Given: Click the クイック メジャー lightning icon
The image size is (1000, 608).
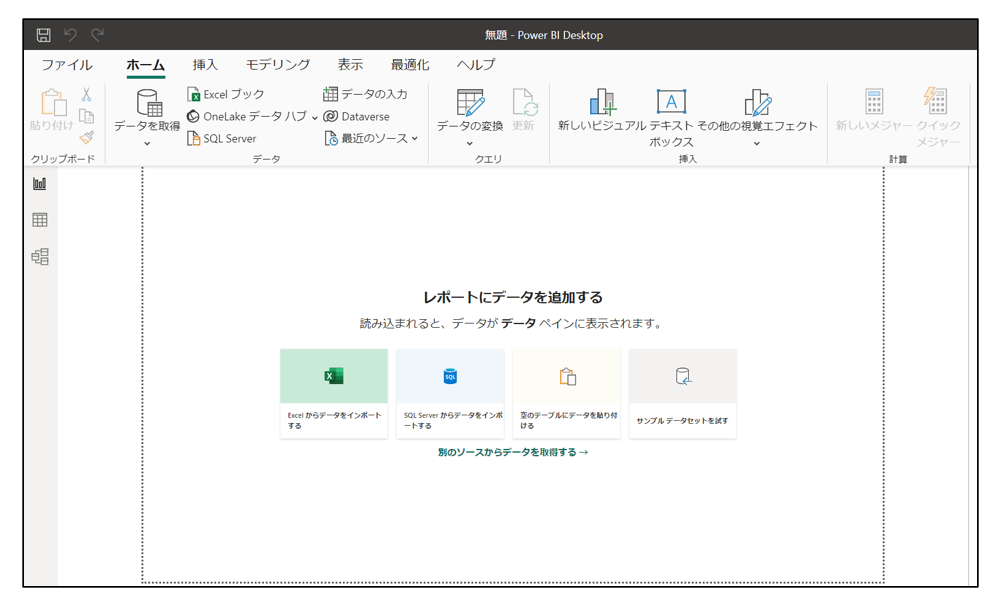Looking at the screenshot, I should (x=936, y=101).
